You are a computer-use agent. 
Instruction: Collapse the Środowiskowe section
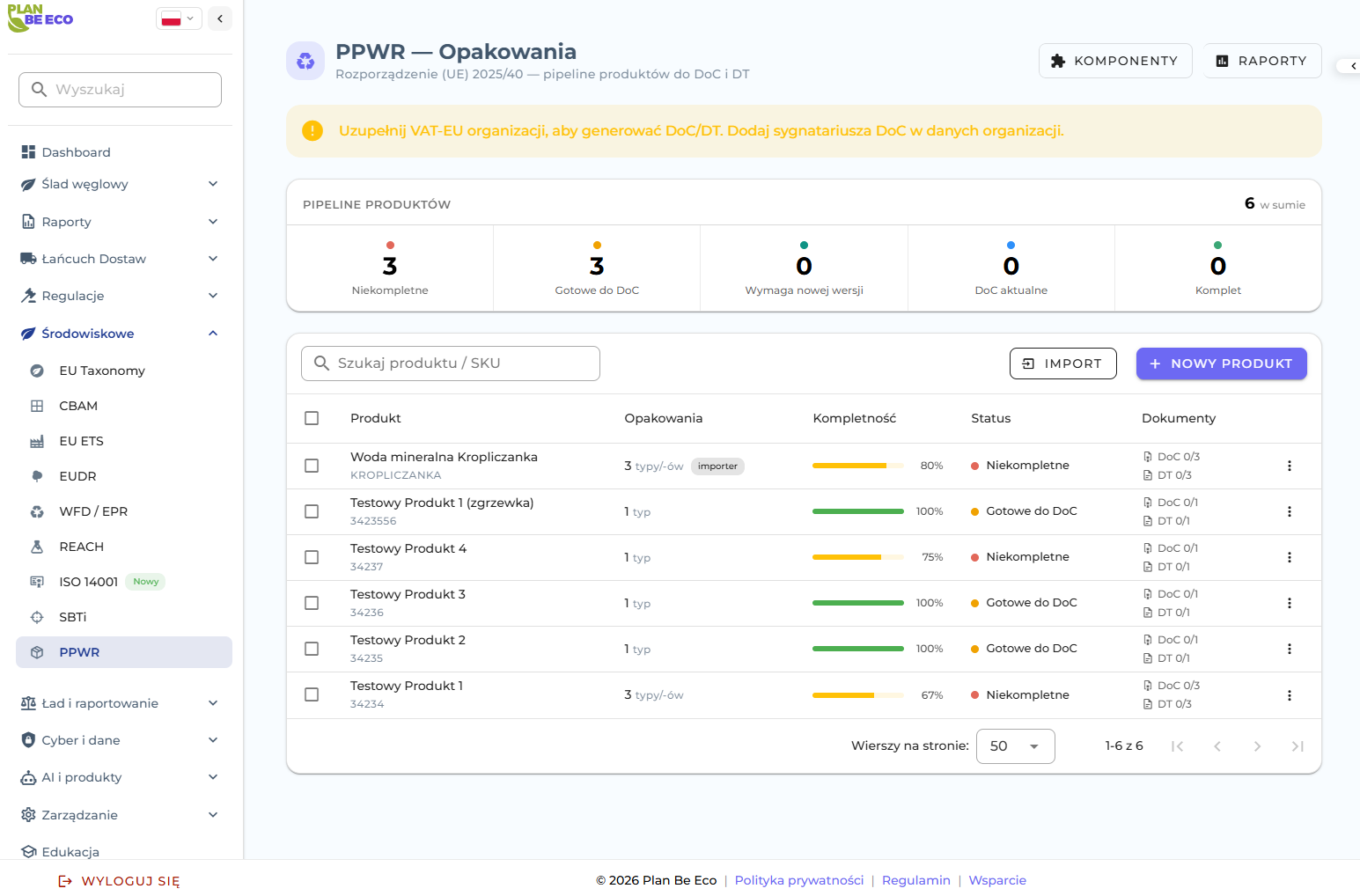pos(120,334)
